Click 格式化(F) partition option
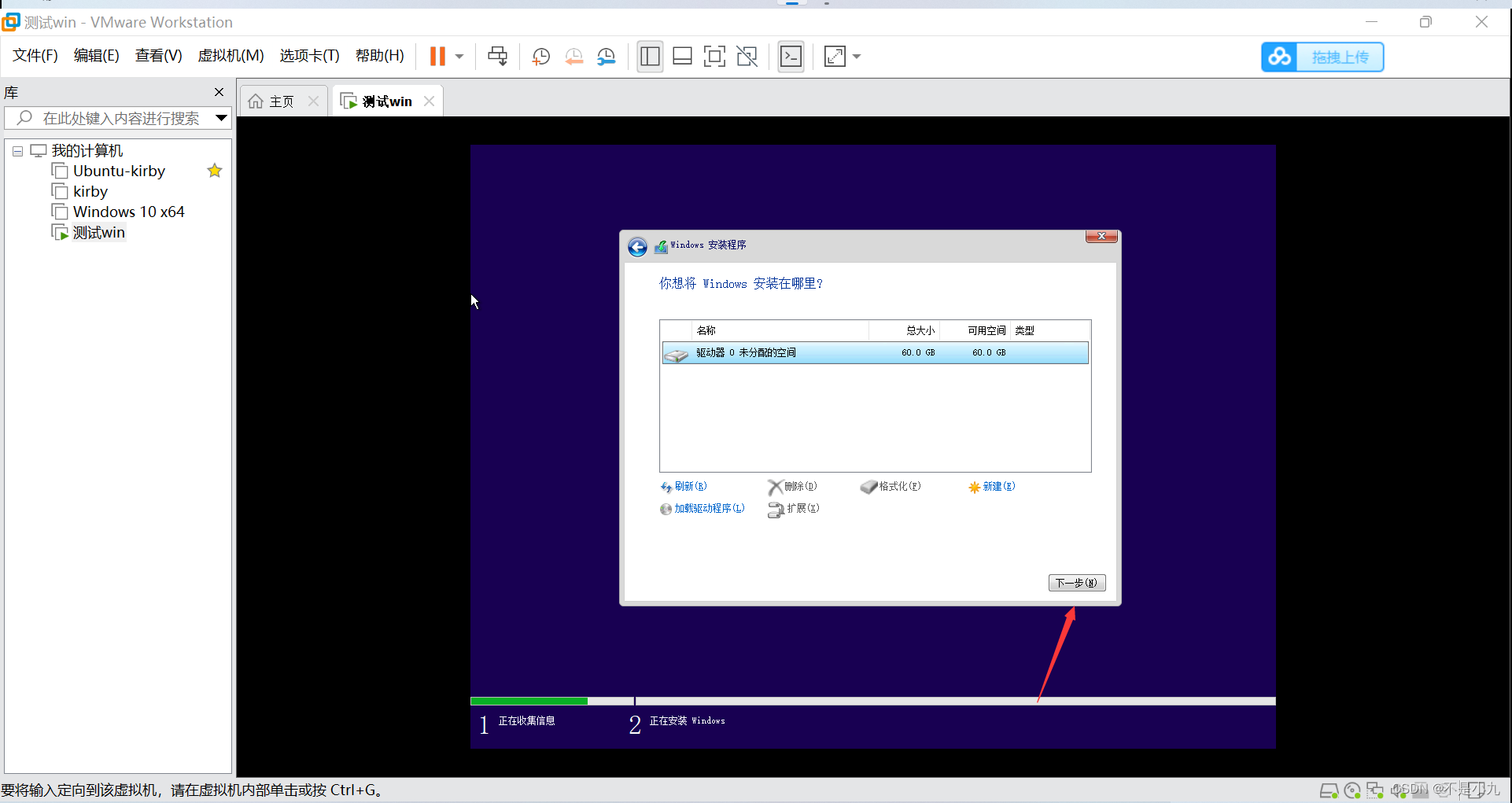Screen dimensions: 1512x803 tap(891, 487)
